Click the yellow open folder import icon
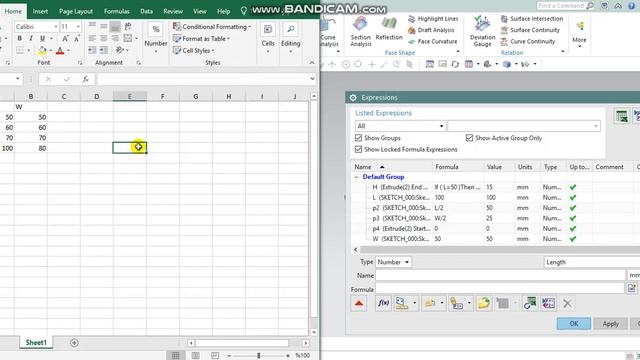The height and width of the screenshot is (360, 640). (484, 303)
